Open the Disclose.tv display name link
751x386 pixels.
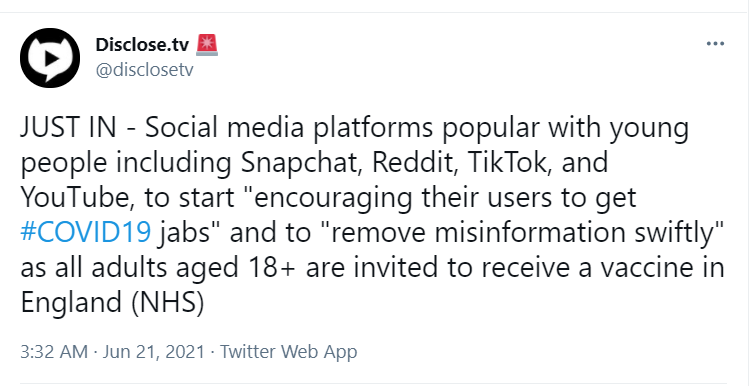[144, 45]
